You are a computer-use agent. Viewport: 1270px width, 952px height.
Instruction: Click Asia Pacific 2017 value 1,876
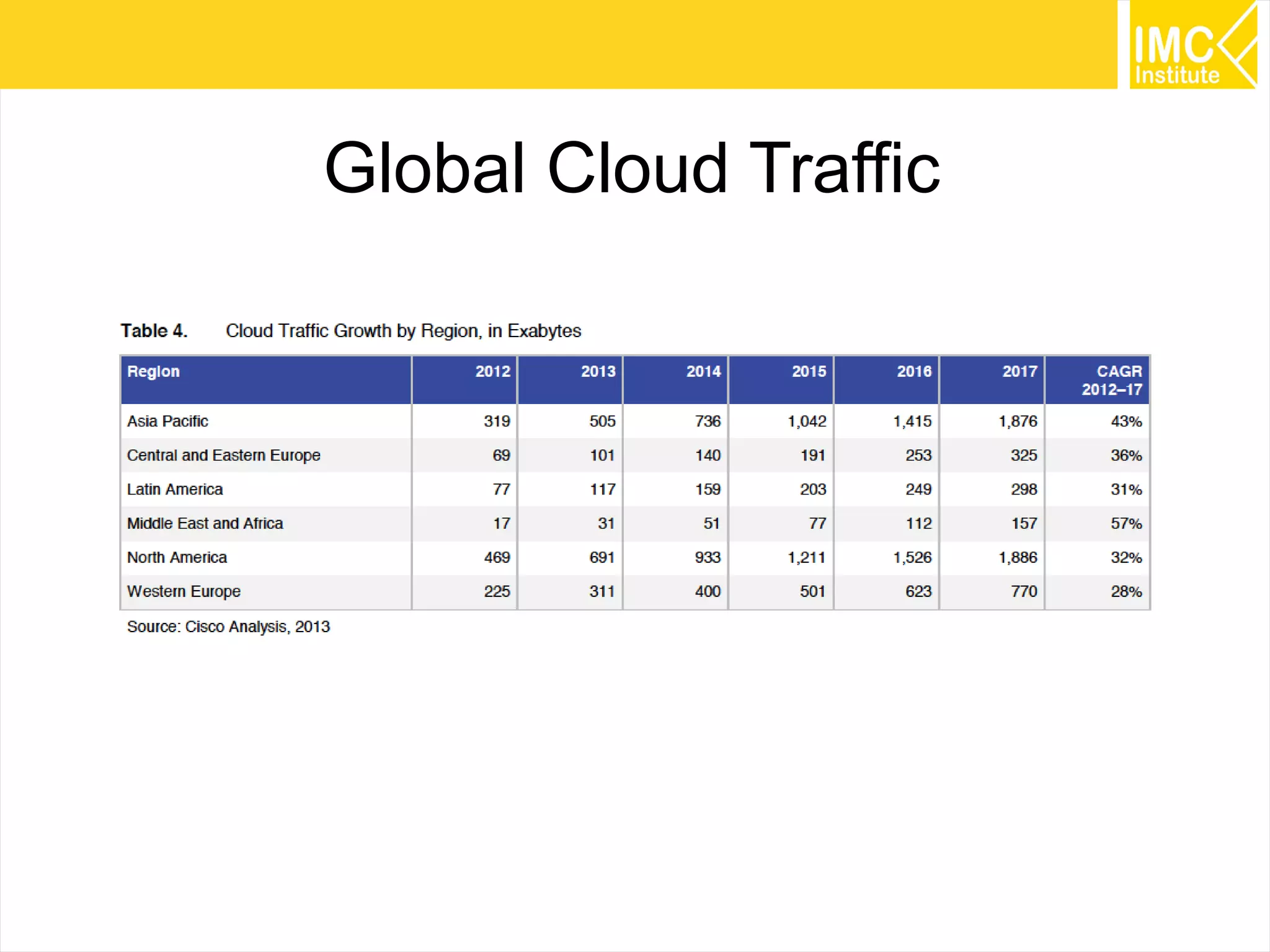(x=1018, y=421)
